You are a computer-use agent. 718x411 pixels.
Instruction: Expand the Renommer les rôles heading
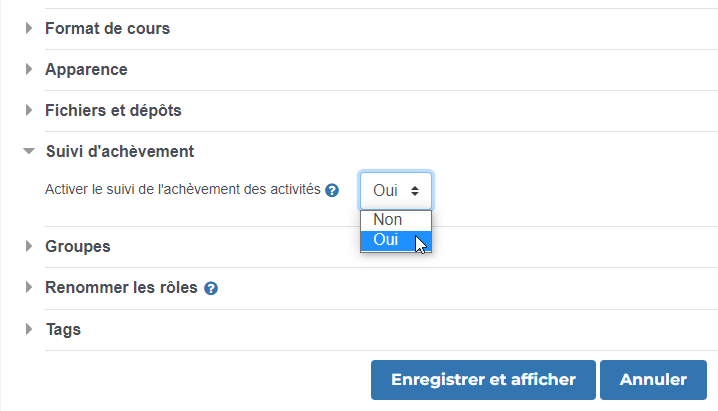(x=121, y=288)
